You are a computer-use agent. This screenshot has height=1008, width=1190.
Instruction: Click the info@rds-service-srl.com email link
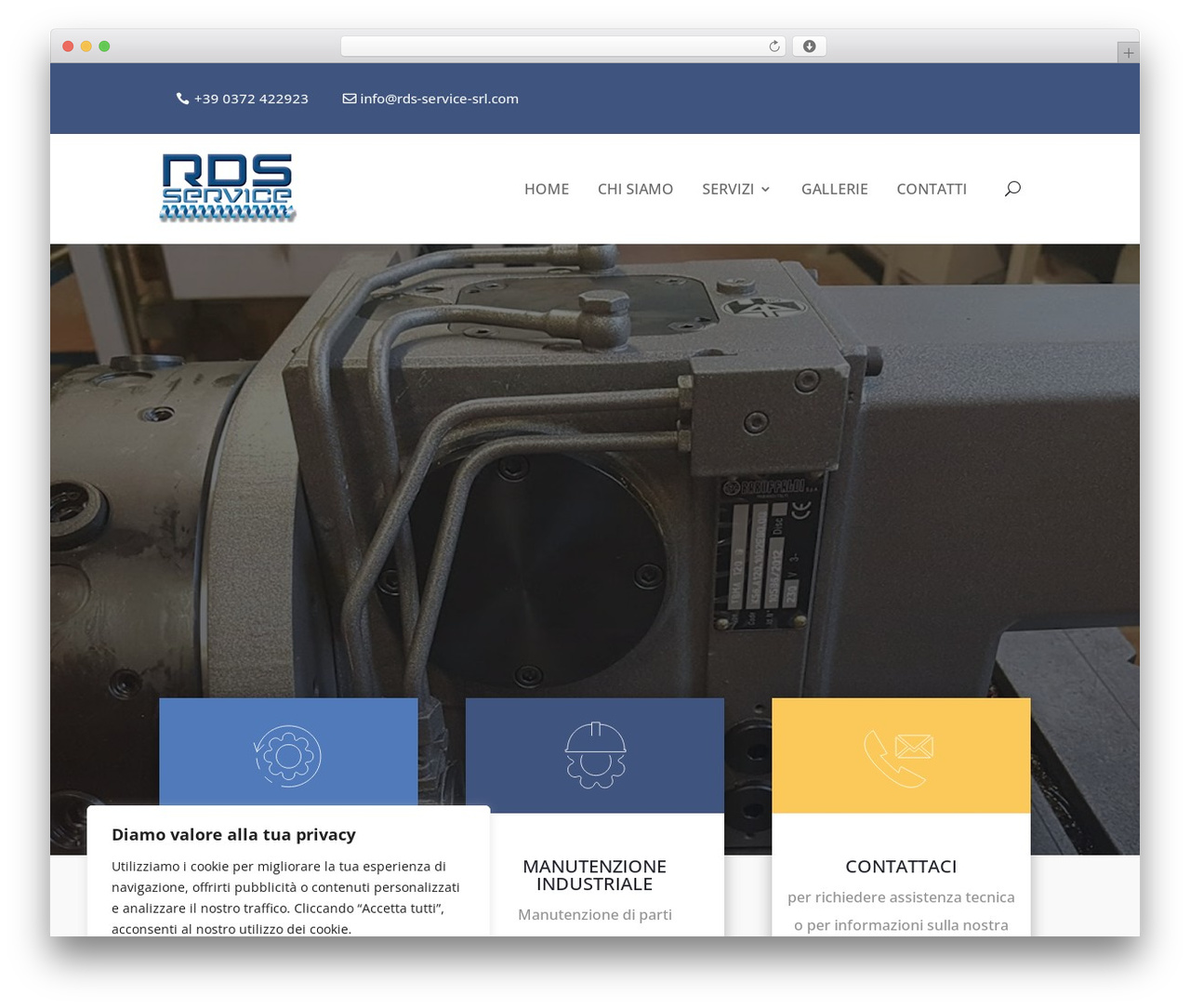click(x=439, y=99)
